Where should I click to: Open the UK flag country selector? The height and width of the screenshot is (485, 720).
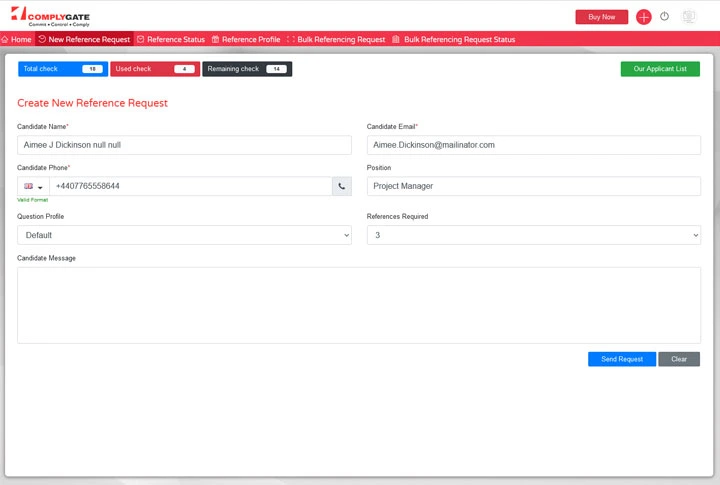[34, 186]
